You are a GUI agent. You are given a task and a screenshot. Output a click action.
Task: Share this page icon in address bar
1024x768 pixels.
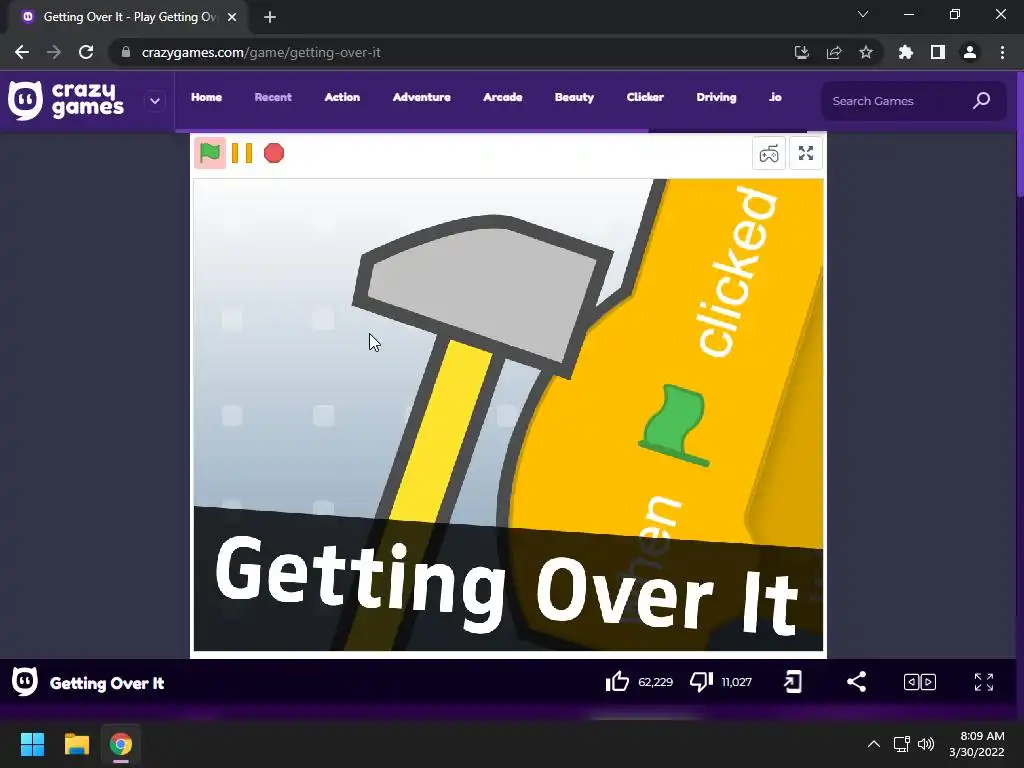(834, 52)
